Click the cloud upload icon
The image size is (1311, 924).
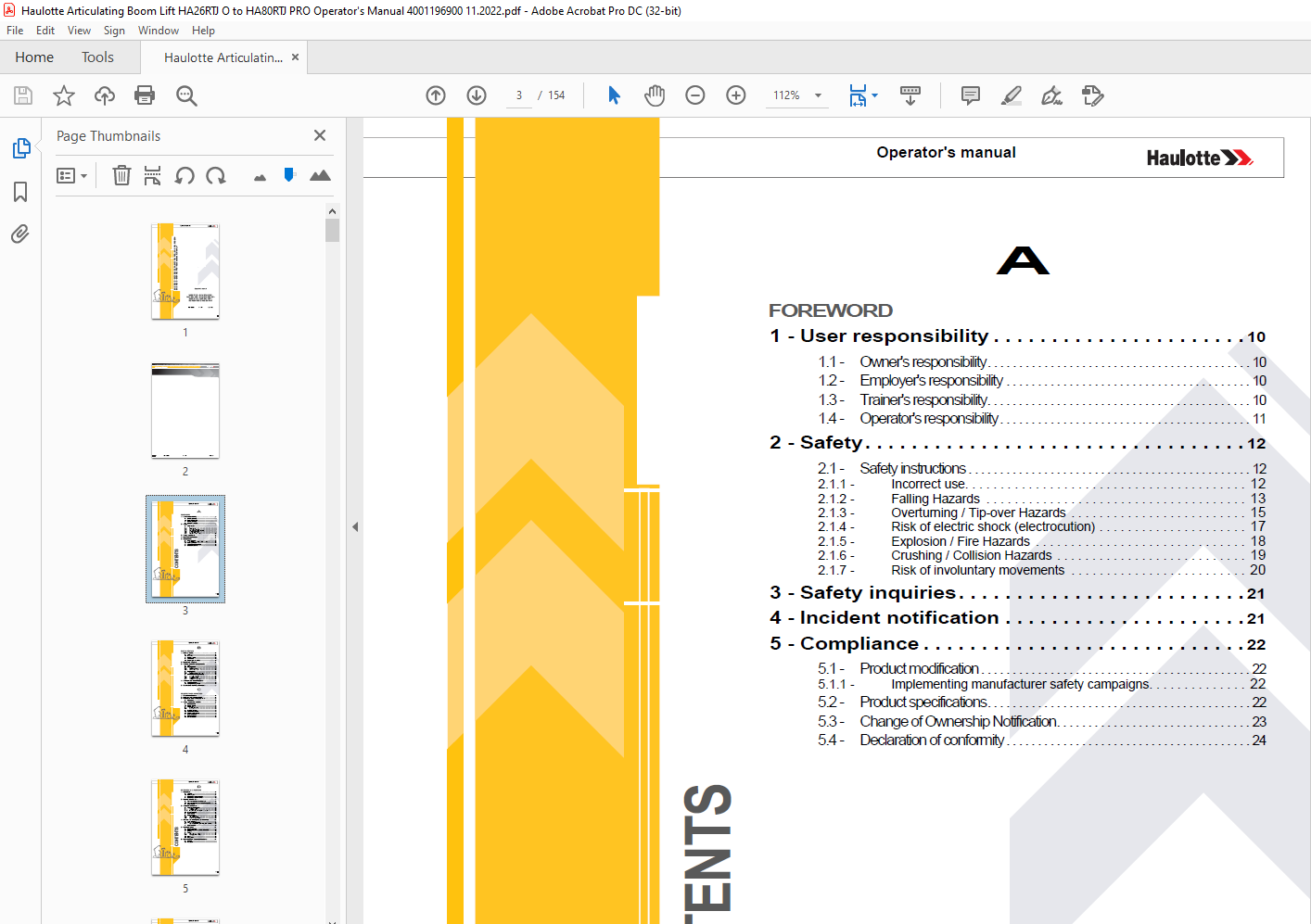point(105,95)
